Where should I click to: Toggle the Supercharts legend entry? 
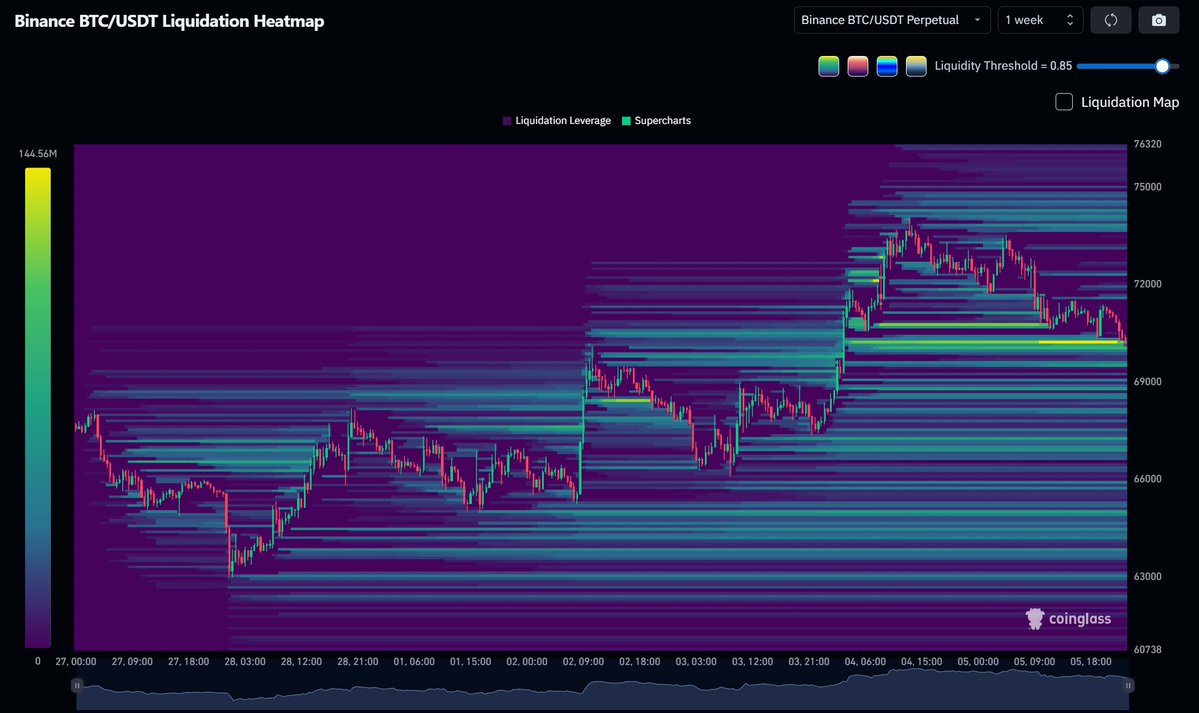click(x=657, y=120)
